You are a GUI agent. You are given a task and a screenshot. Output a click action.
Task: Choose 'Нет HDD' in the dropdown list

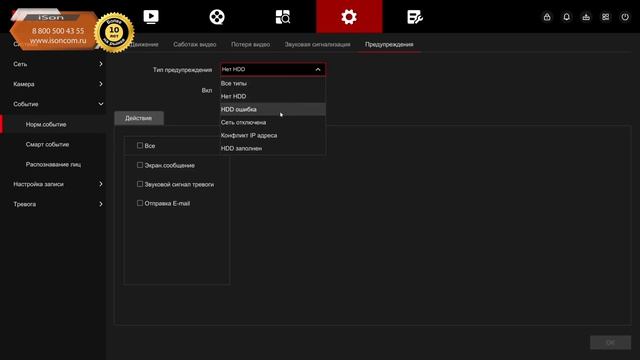pyautogui.click(x=273, y=96)
